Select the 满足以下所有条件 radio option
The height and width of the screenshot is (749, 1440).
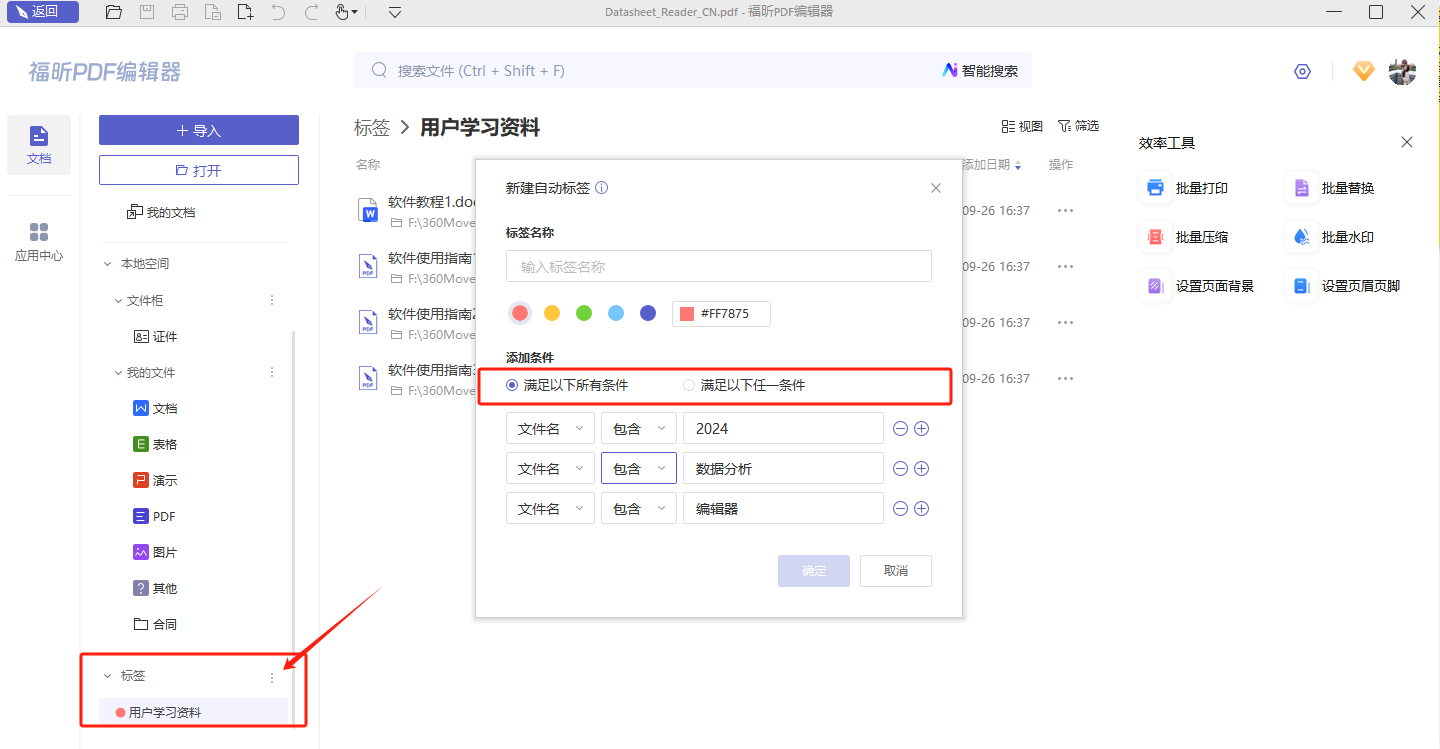[x=513, y=385]
